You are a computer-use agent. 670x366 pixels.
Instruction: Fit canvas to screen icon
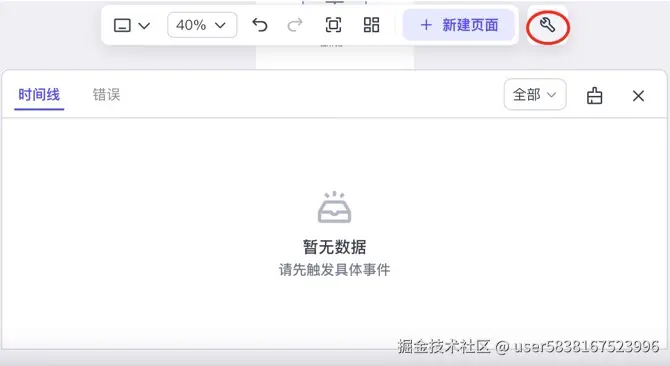pos(333,25)
